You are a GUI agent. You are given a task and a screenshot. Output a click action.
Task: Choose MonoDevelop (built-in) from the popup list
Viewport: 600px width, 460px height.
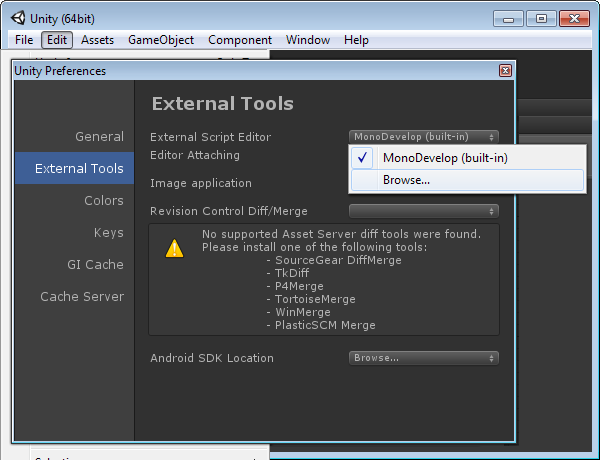click(x=467, y=158)
